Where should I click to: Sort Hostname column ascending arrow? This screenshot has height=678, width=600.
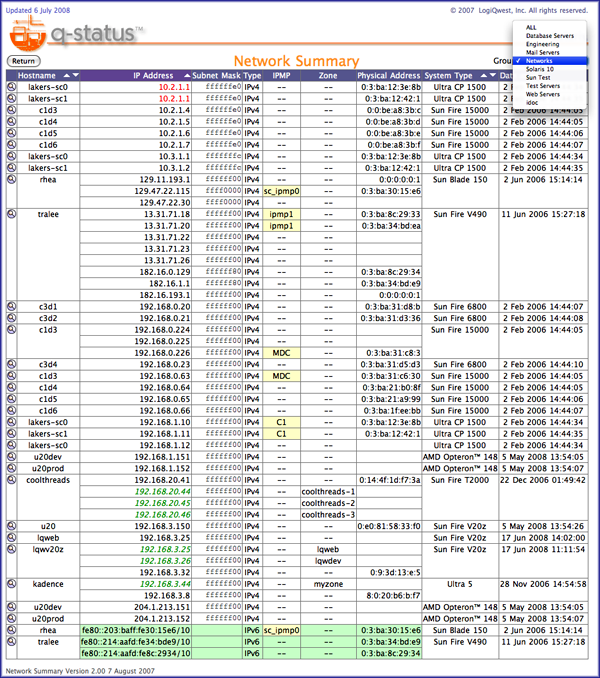(x=67, y=75)
